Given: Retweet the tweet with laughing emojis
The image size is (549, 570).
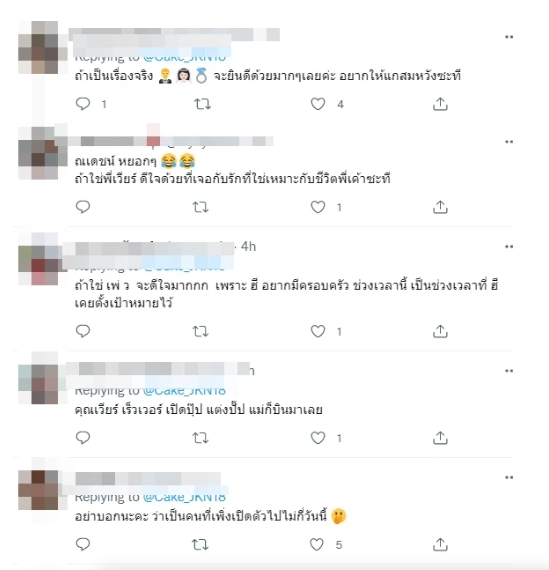Looking at the screenshot, I should (x=200, y=207).
